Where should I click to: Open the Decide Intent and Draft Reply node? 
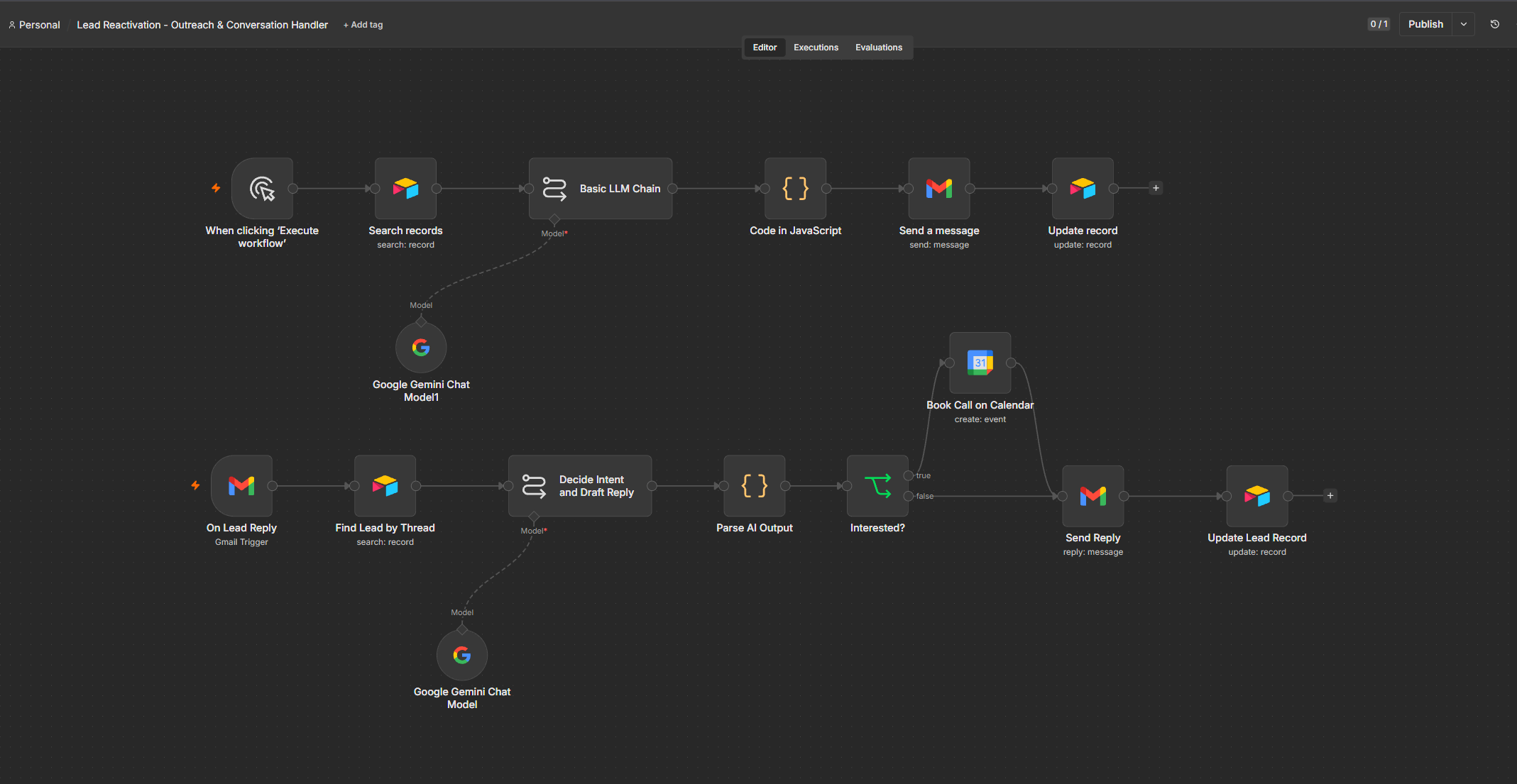[580, 485]
